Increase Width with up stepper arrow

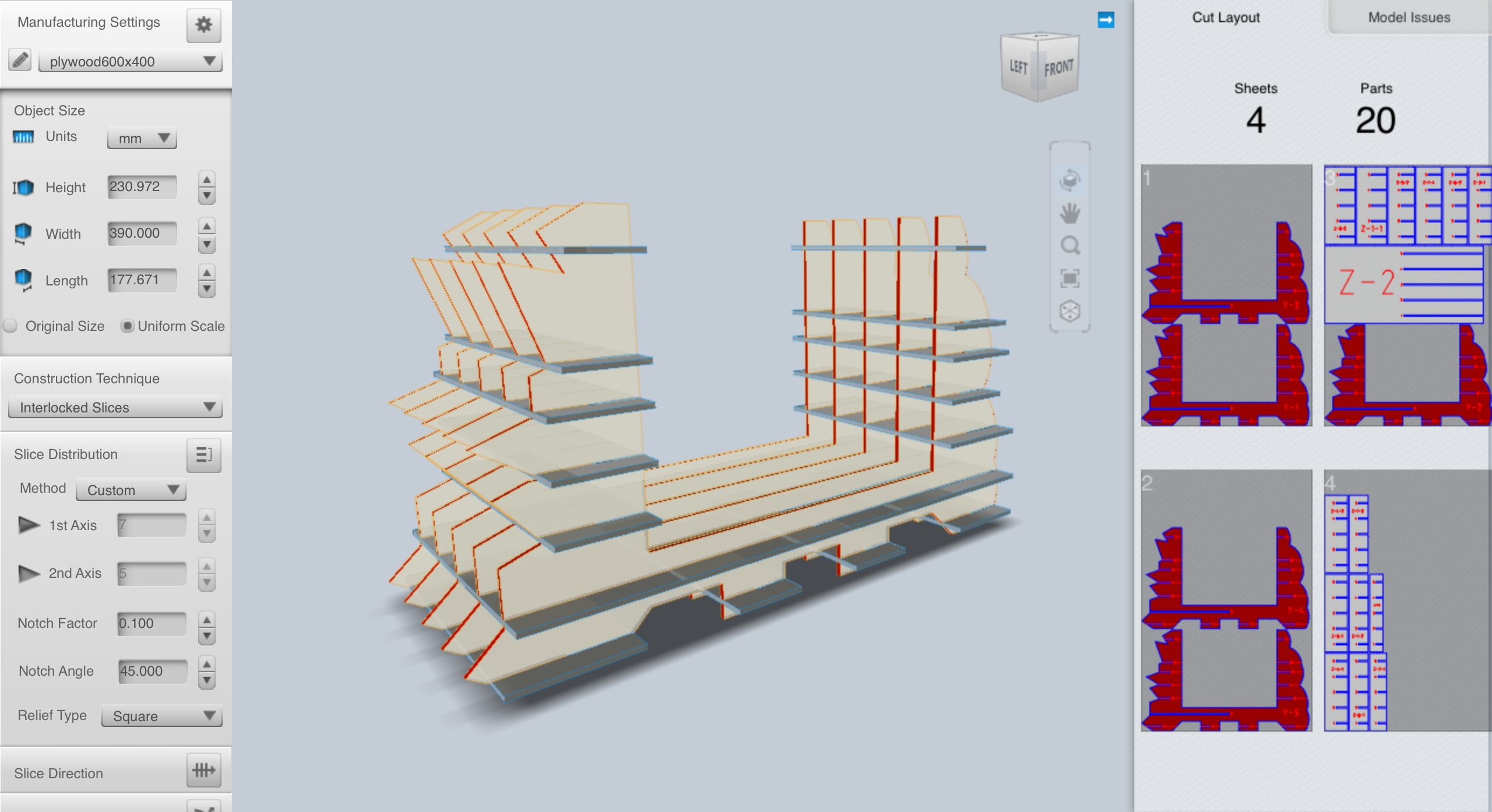coord(207,225)
